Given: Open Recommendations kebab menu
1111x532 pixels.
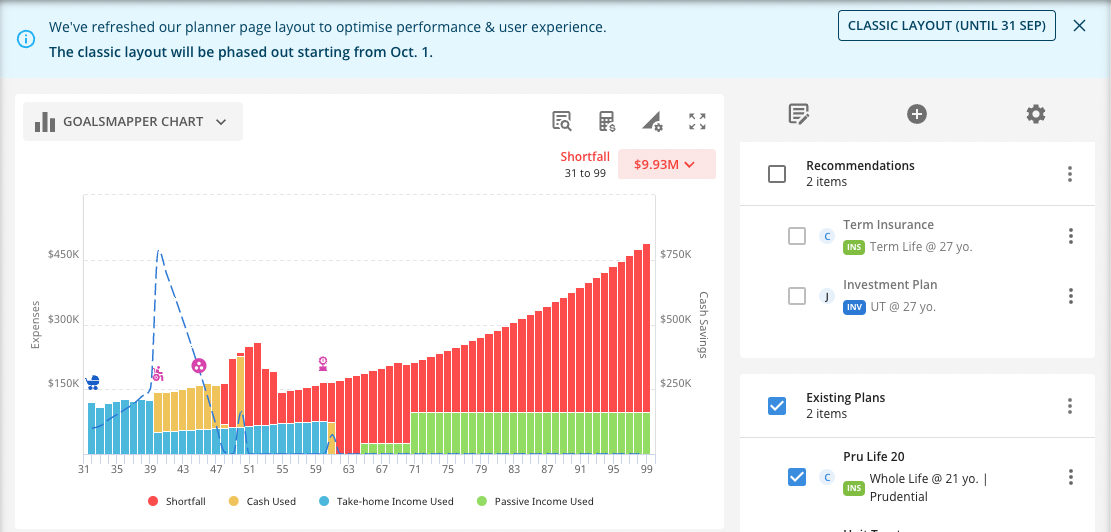Looking at the screenshot, I should 1070,174.
